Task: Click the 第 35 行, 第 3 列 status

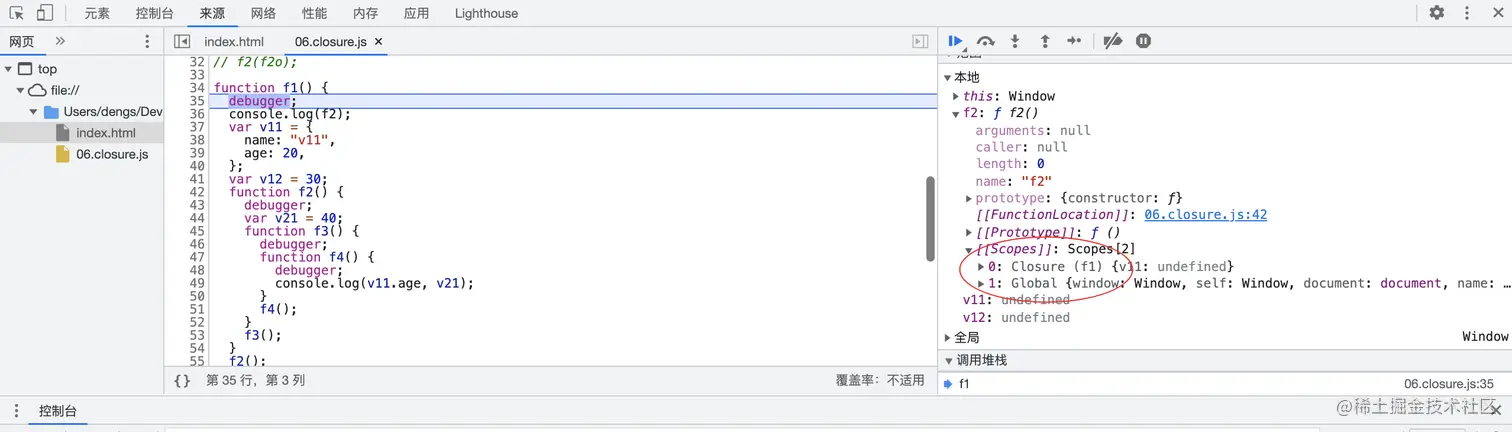Action: [255, 381]
